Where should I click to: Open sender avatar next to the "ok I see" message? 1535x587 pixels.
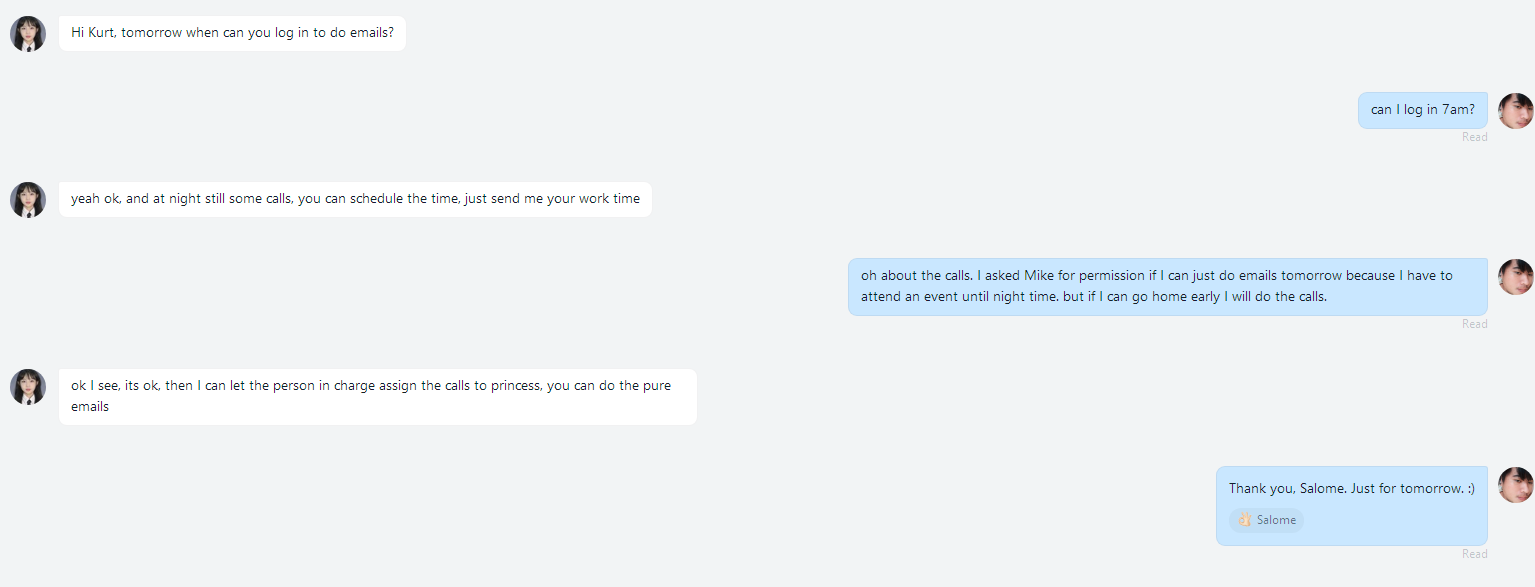pyautogui.click(x=28, y=387)
